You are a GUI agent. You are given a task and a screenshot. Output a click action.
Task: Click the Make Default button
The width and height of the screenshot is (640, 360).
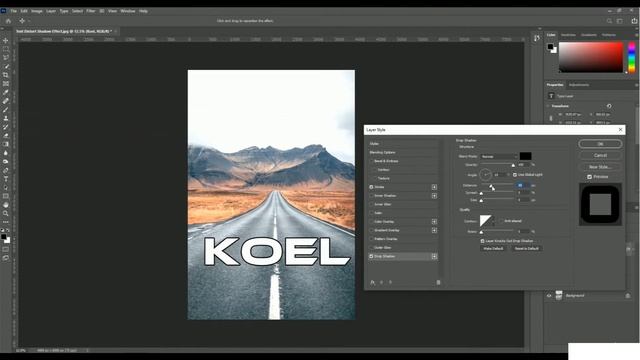tap(493, 249)
